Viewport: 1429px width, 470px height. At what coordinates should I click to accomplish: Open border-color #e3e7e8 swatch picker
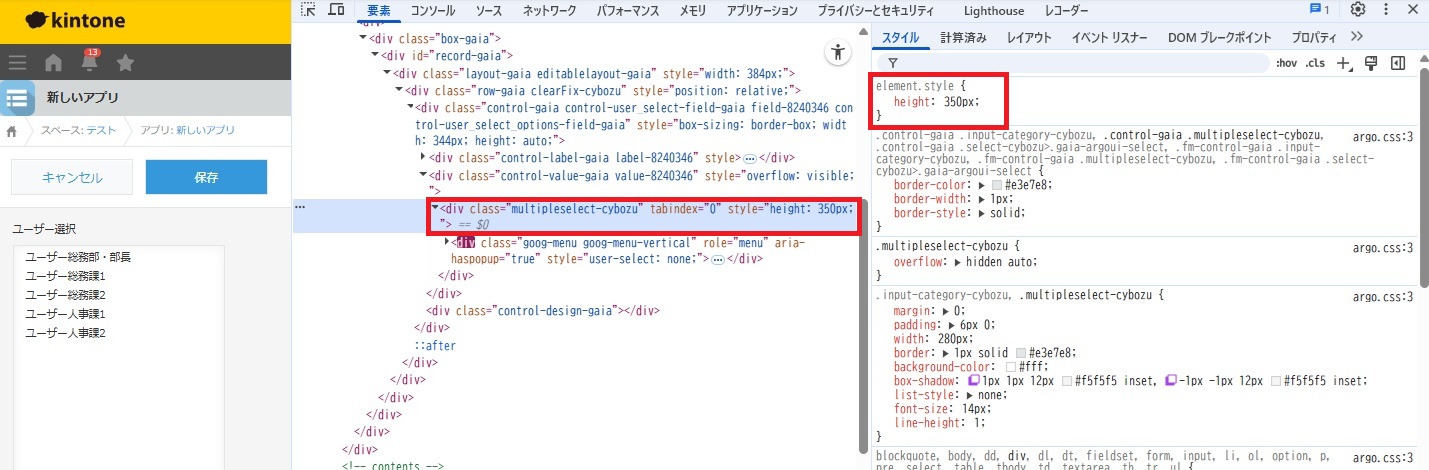click(998, 185)
